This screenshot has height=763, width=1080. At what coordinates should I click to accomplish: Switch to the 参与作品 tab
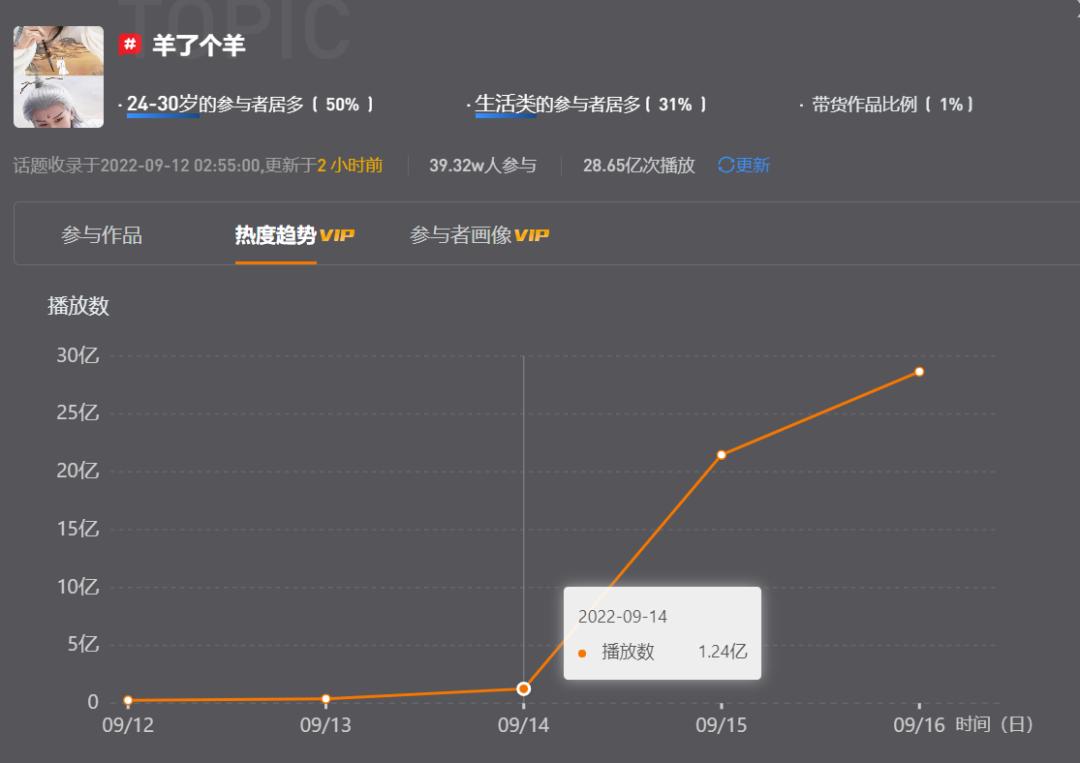[101, 235]
